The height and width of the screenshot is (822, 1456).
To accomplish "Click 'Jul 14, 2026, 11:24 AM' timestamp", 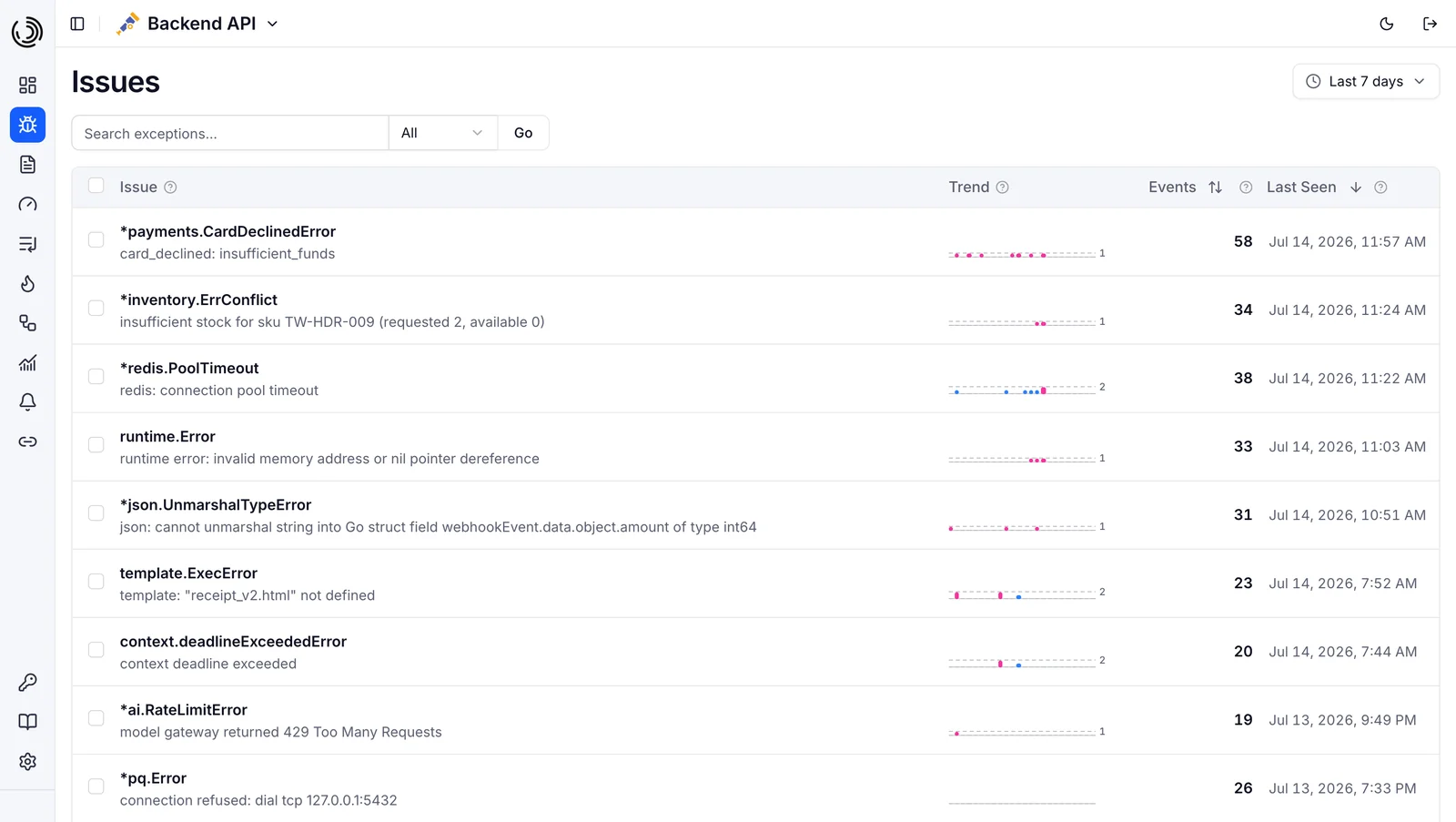I will (1348, 310).
